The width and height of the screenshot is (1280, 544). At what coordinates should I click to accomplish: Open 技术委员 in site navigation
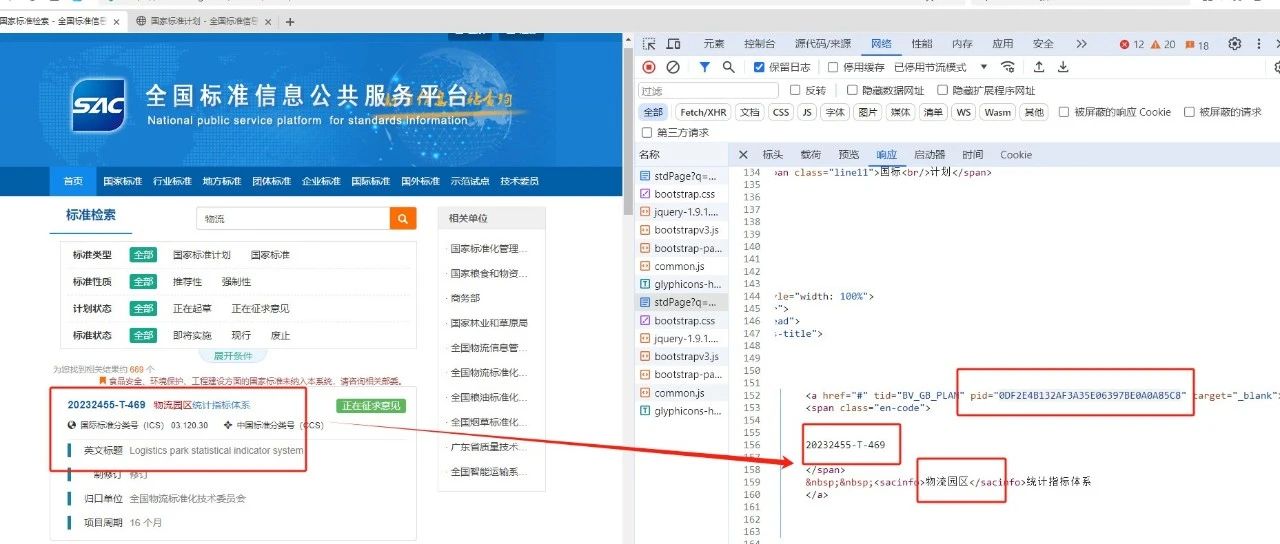click(520, 181)
